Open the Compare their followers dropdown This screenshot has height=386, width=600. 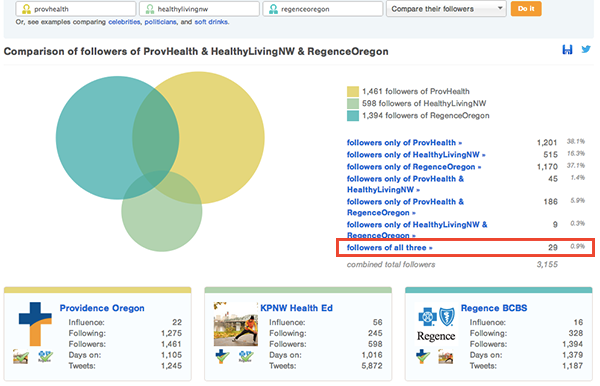446,9
